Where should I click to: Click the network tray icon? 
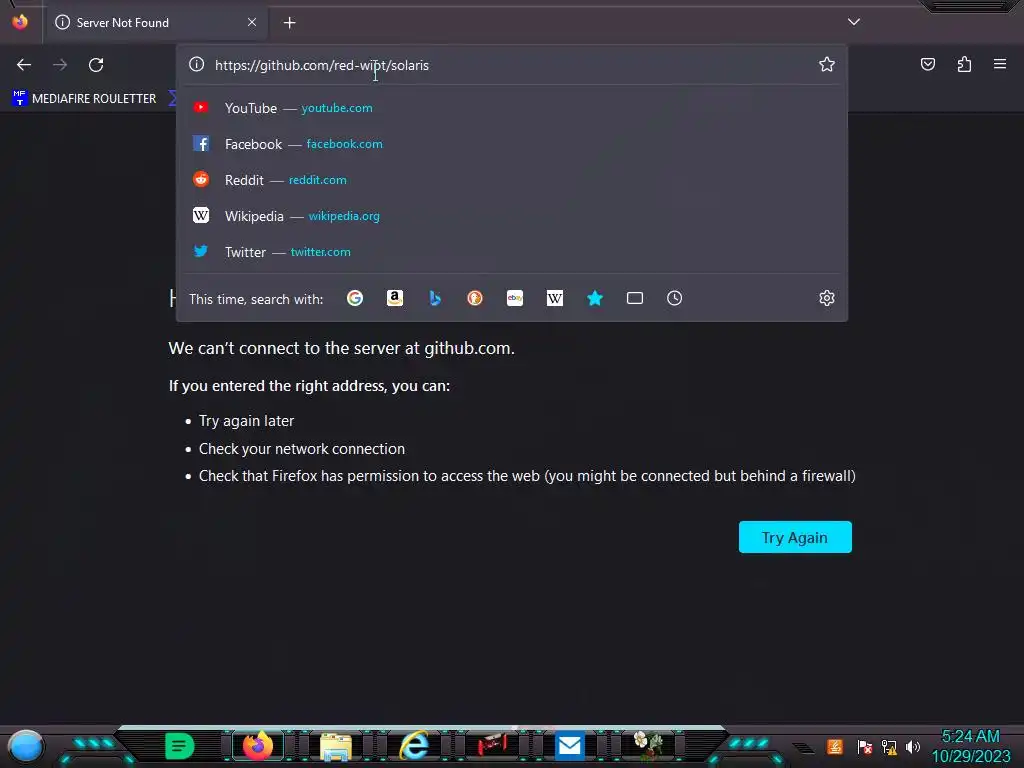[889, 747]
